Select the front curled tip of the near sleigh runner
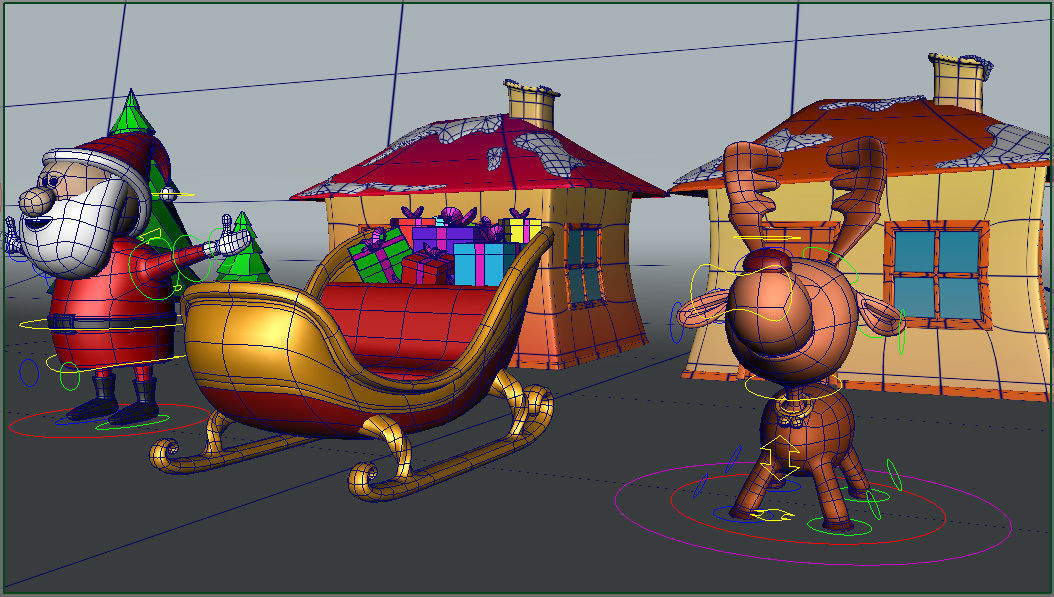Viewport: 1054px width, 597px height. [363, 481]
